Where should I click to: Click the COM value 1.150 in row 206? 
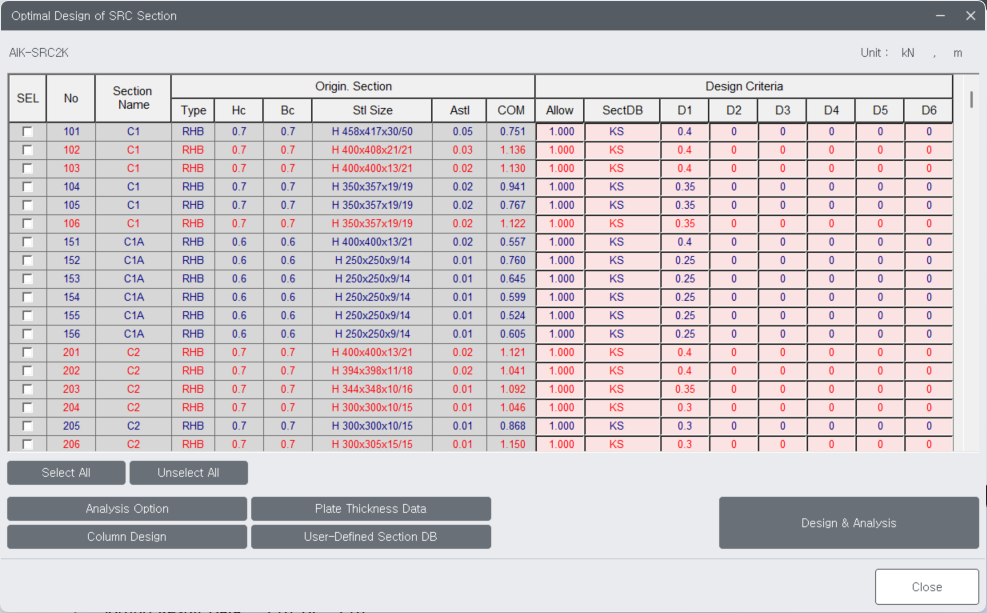[x=512, y=444]
